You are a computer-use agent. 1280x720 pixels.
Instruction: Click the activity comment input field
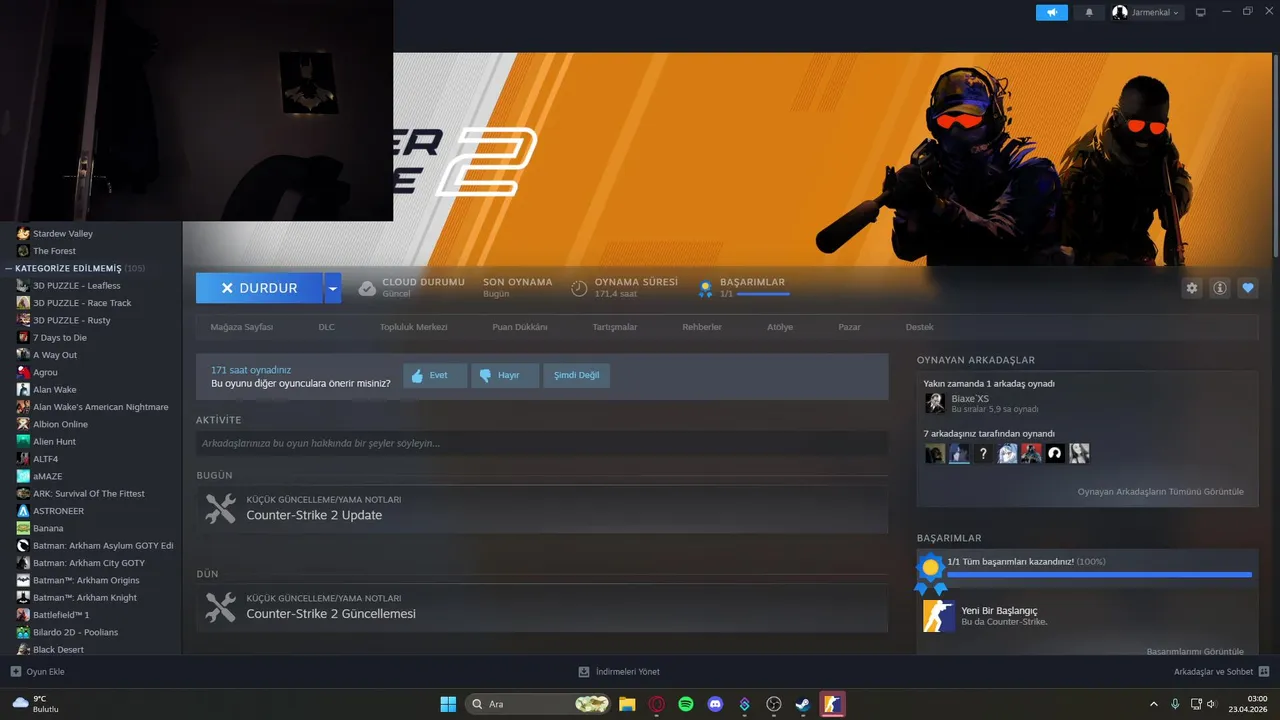click(x=542, y=443)
